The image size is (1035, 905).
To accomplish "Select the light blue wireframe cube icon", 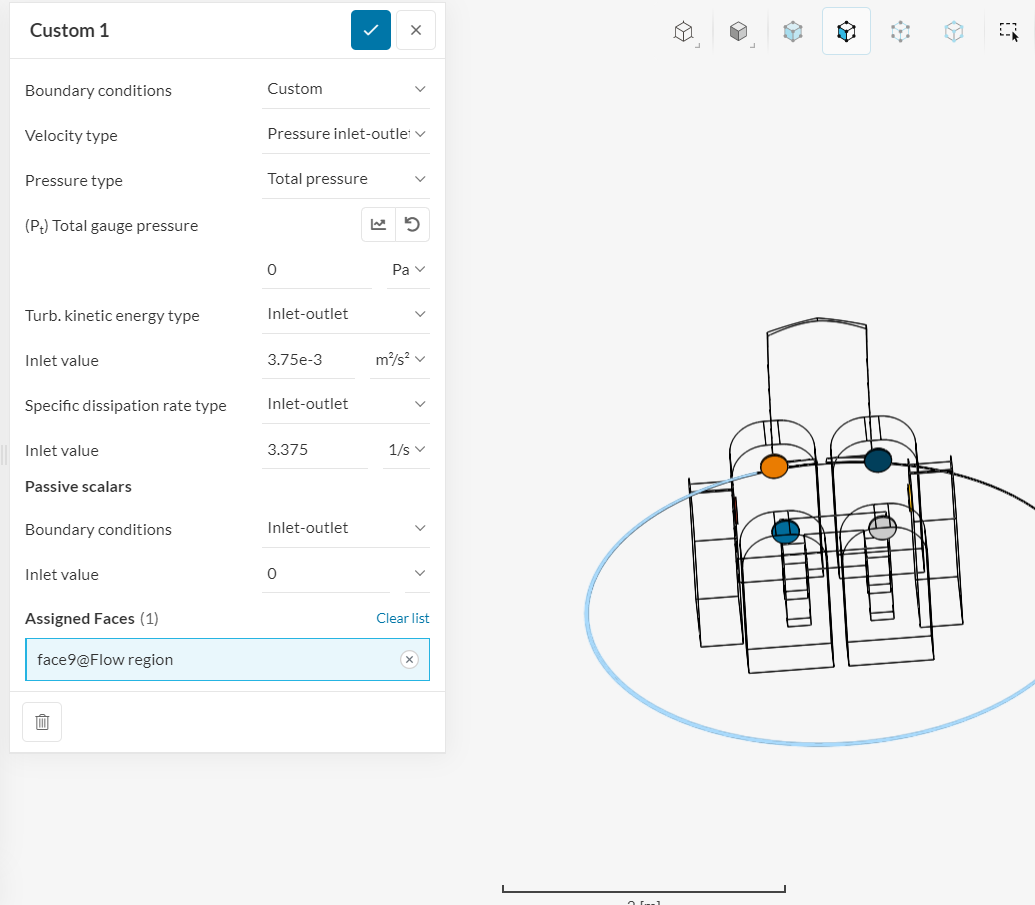I will (x=954, y=31).
